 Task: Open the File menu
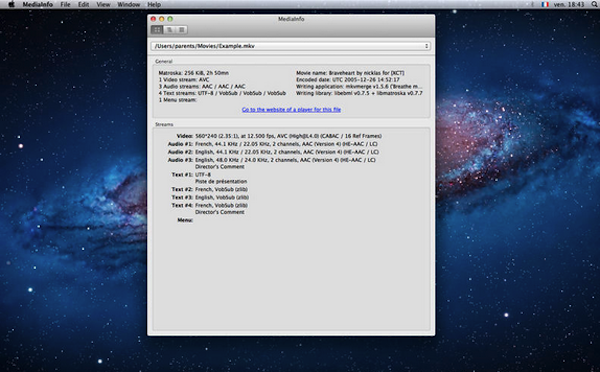tap(65, 5)
